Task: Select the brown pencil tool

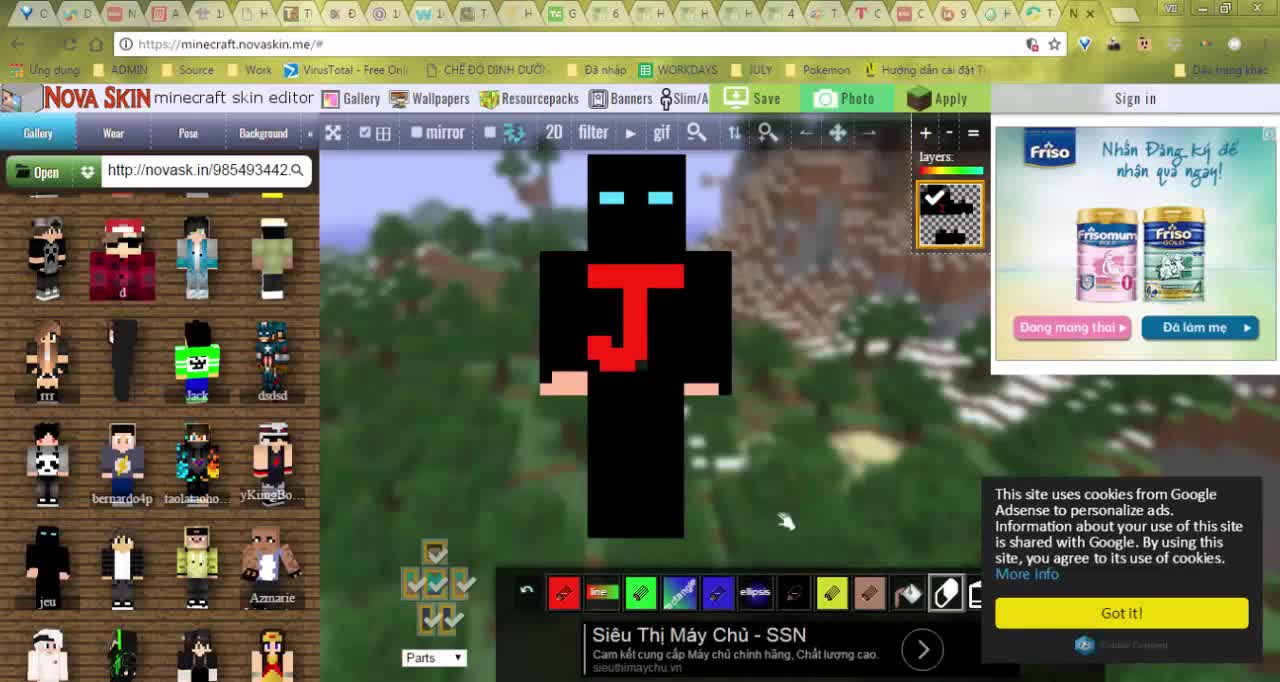Action: pos(870,593)
